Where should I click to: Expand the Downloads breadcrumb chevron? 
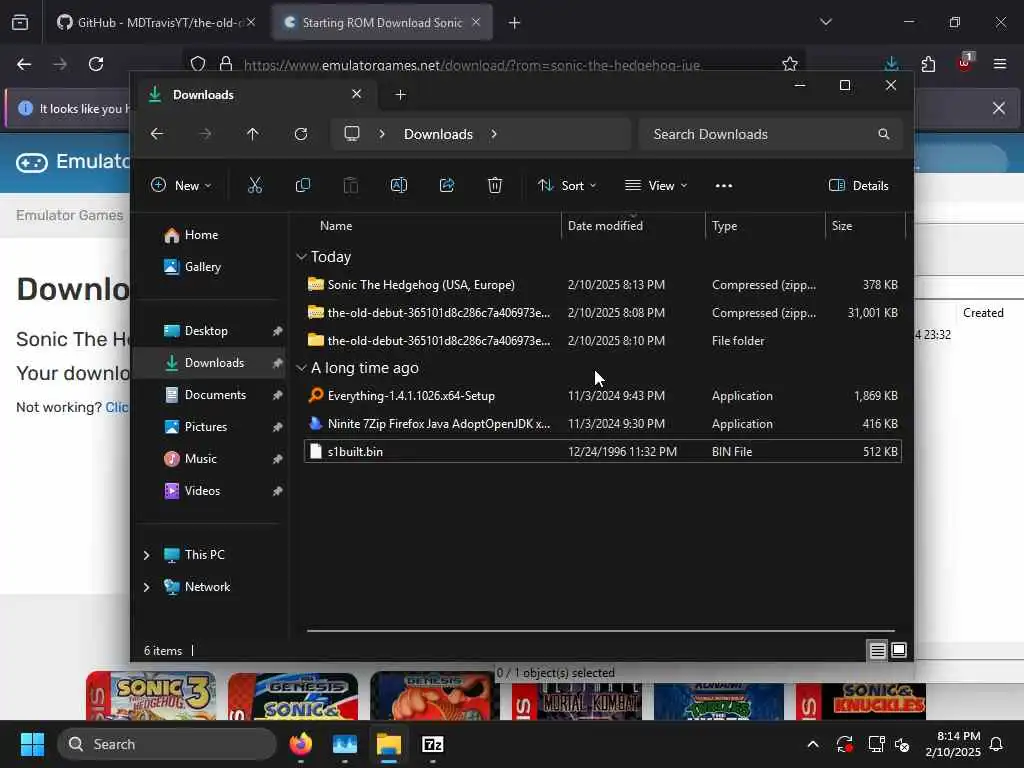click(494, 134)
